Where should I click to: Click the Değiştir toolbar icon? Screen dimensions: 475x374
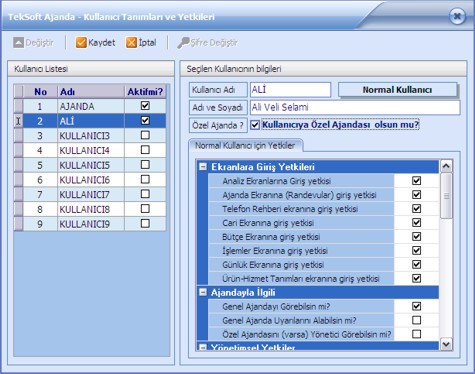[x=19, y=43]
